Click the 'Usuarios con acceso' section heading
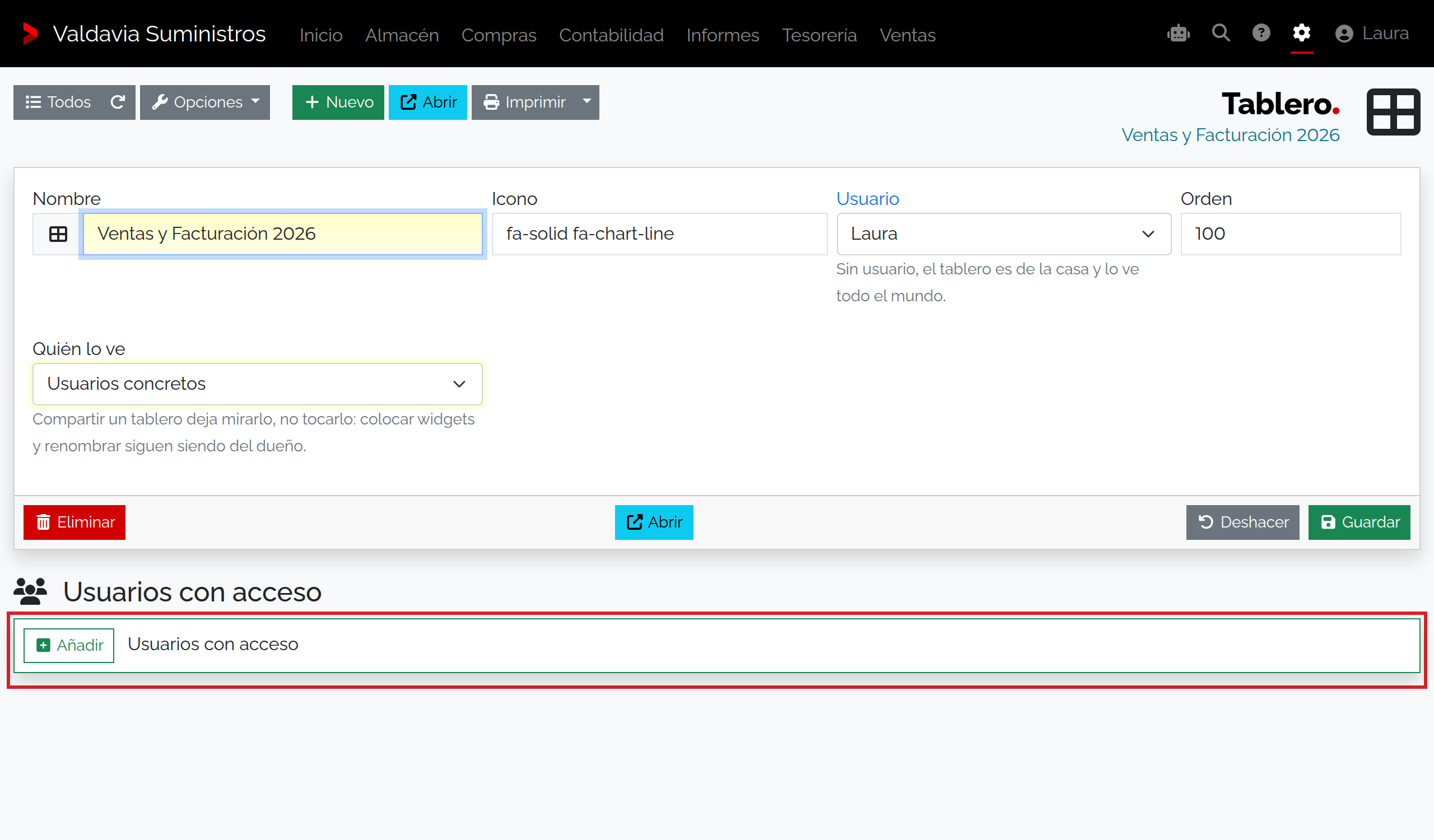1434x840 pixels. pyautogui.click(x=192, y=592)
